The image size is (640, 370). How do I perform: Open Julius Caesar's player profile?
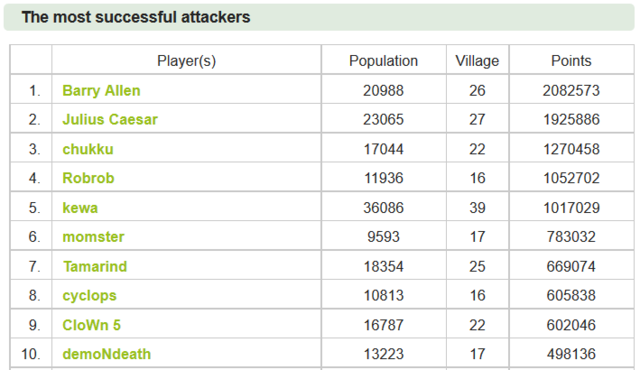[x=110, y=119]
